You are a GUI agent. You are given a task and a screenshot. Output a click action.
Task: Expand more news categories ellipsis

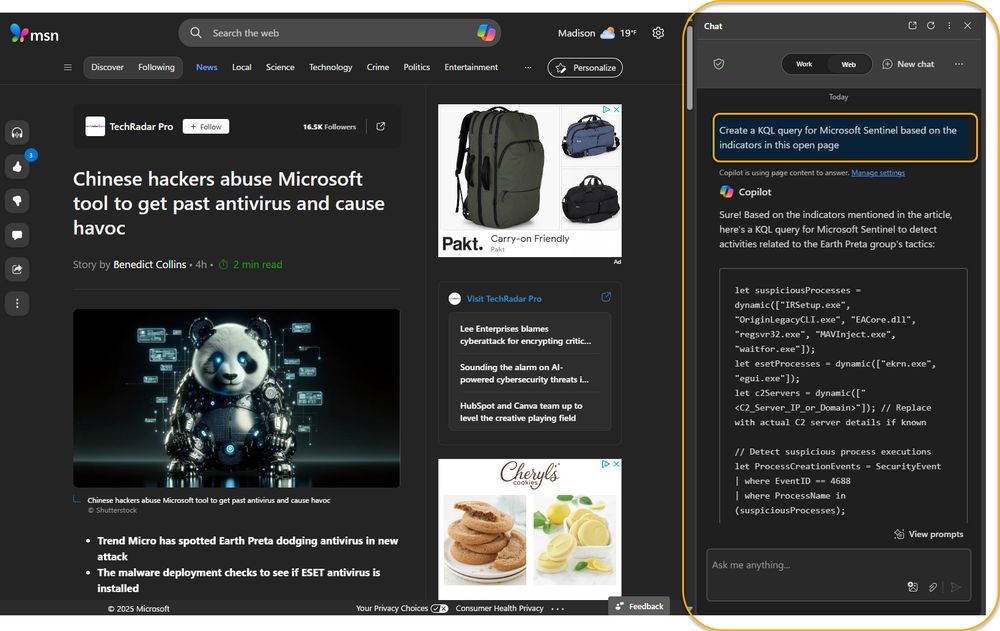[528, 67]
